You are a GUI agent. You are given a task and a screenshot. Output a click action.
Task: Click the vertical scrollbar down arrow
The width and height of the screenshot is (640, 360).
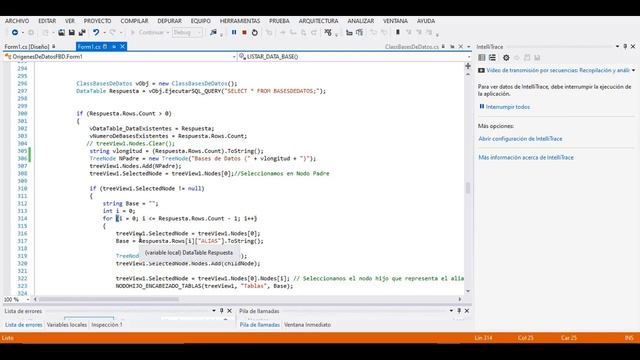coord(468,291)
